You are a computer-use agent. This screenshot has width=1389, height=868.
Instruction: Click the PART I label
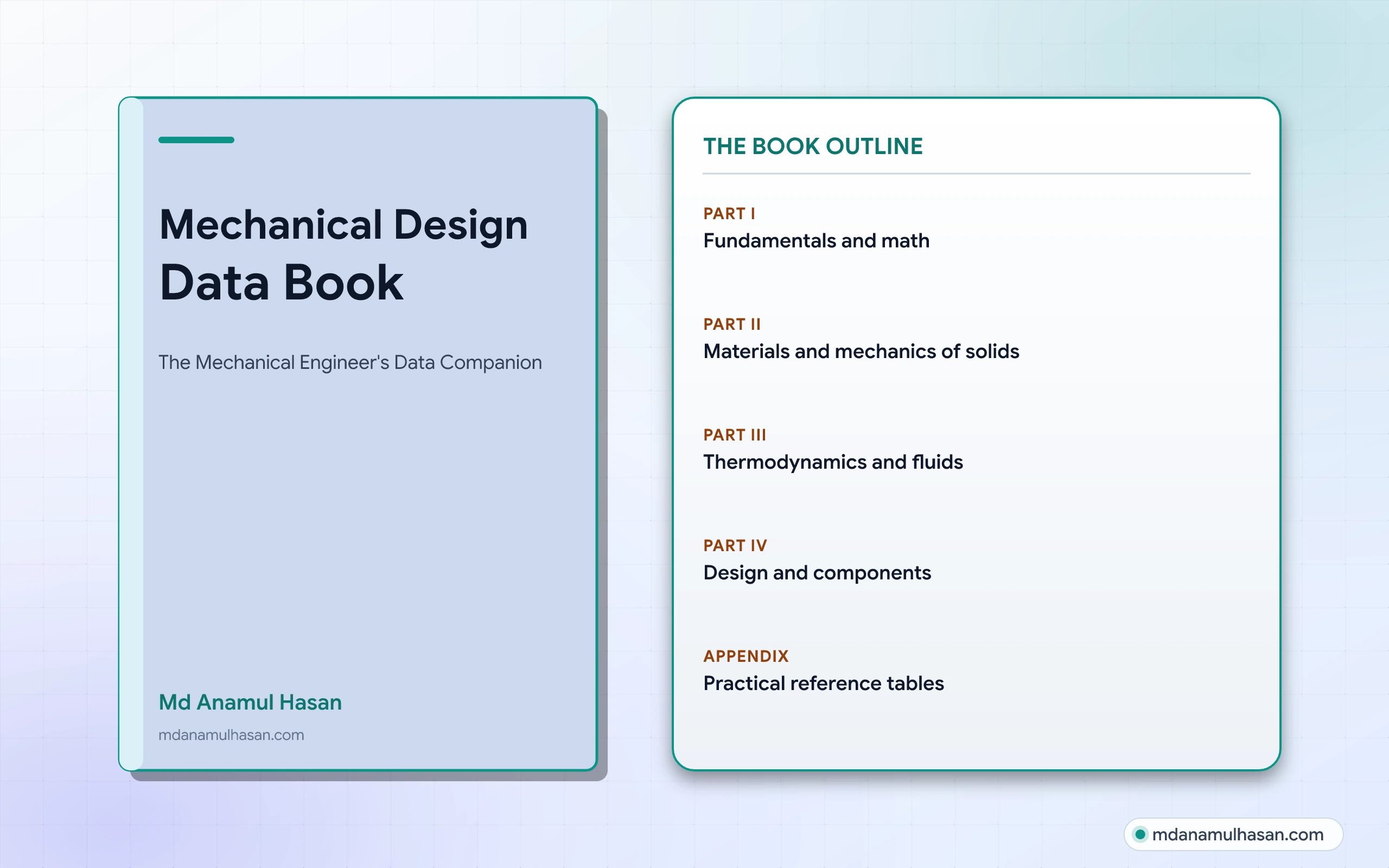(729, 214)
